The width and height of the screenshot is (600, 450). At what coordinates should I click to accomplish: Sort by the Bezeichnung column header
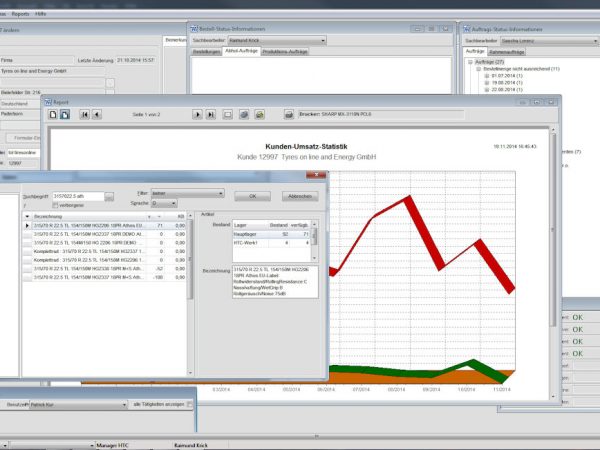89,217
